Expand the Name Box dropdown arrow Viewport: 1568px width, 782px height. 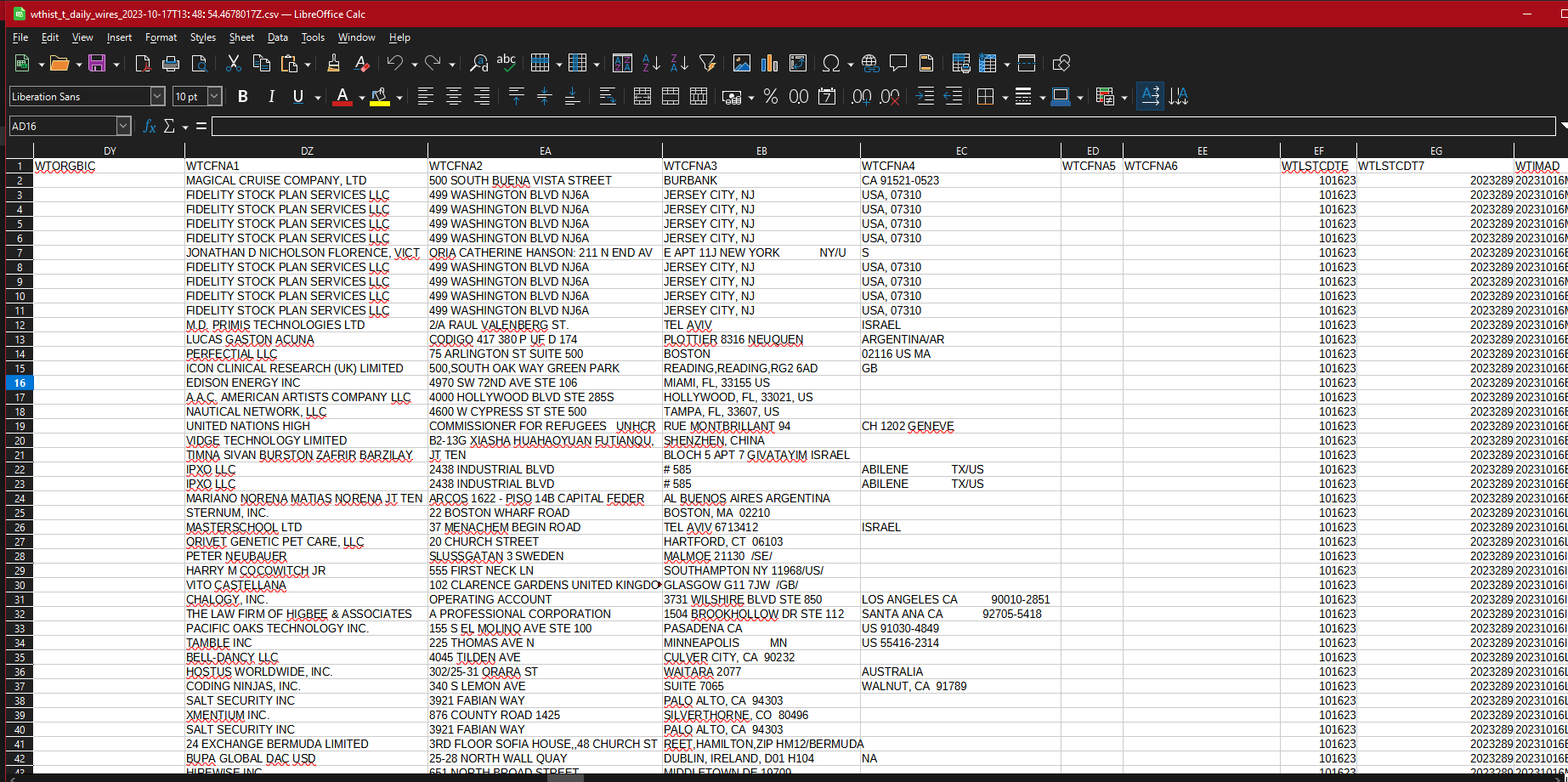[123, 126]
